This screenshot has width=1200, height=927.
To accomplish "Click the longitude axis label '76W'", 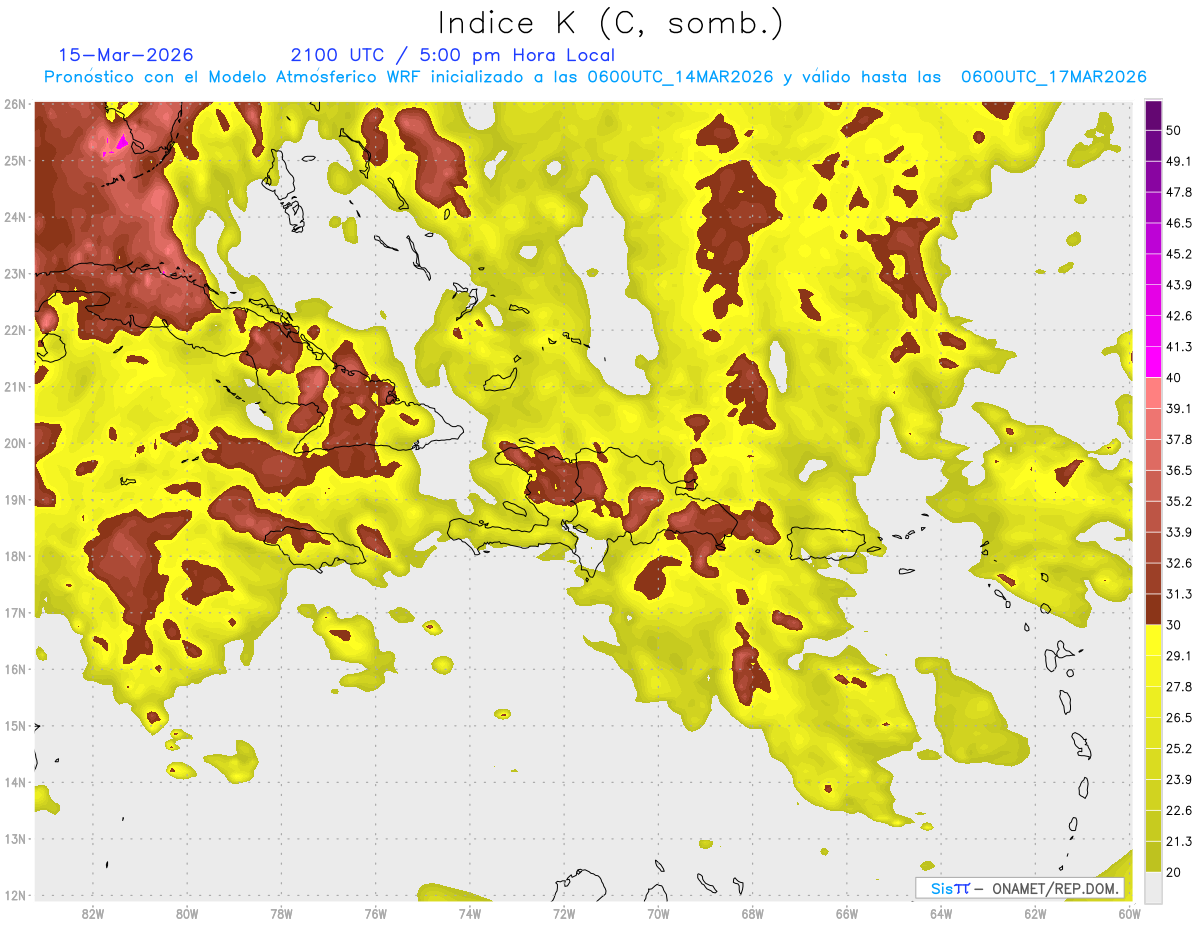I will (375, 914).
